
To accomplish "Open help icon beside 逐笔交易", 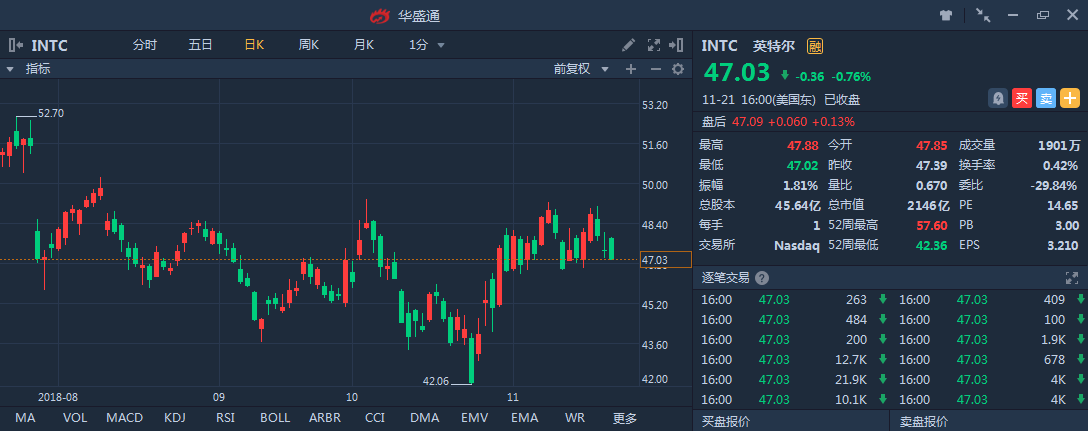I will pyautogui.click(x=762, y=278).
